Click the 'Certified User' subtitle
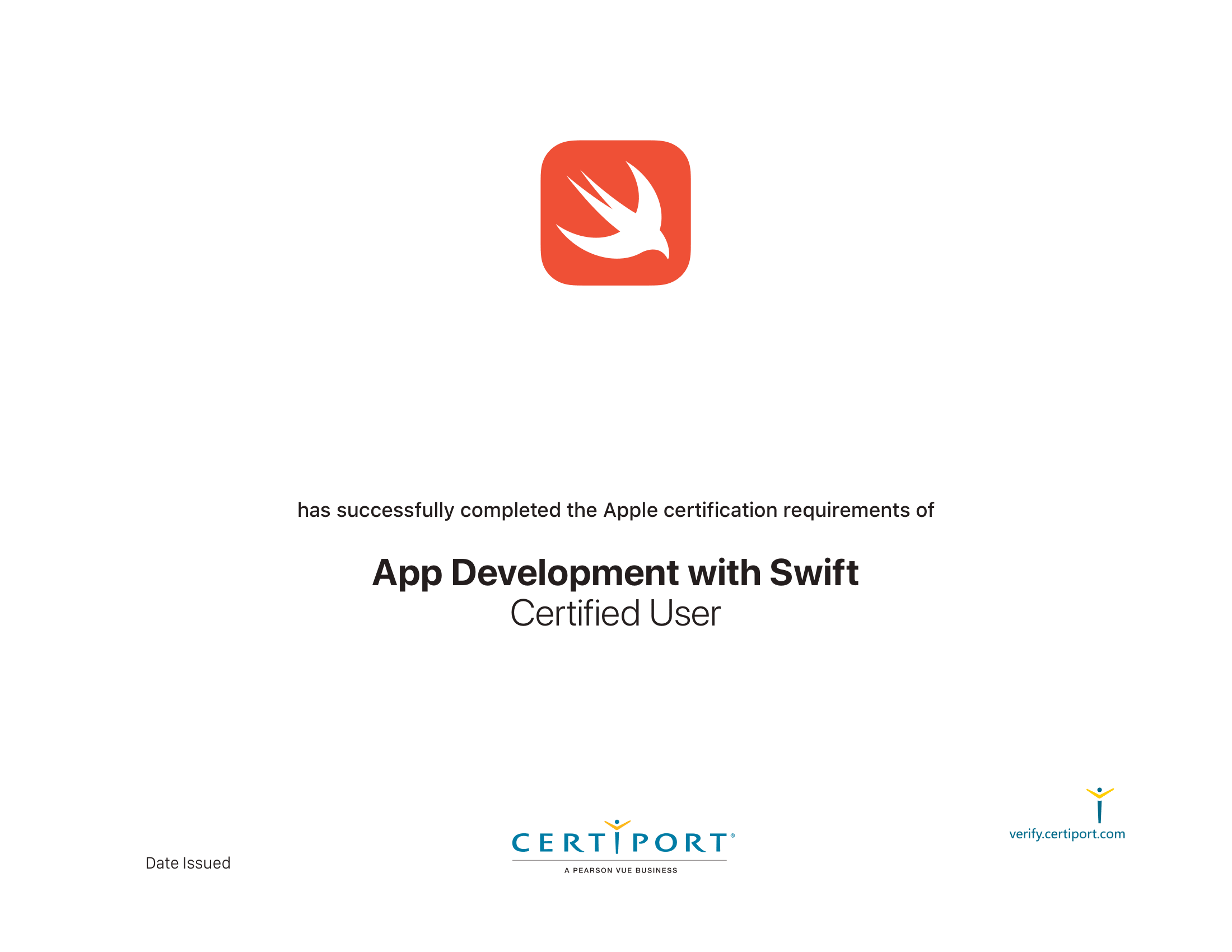This screenshot has height=952, width=1232. [x=615, y=614]
